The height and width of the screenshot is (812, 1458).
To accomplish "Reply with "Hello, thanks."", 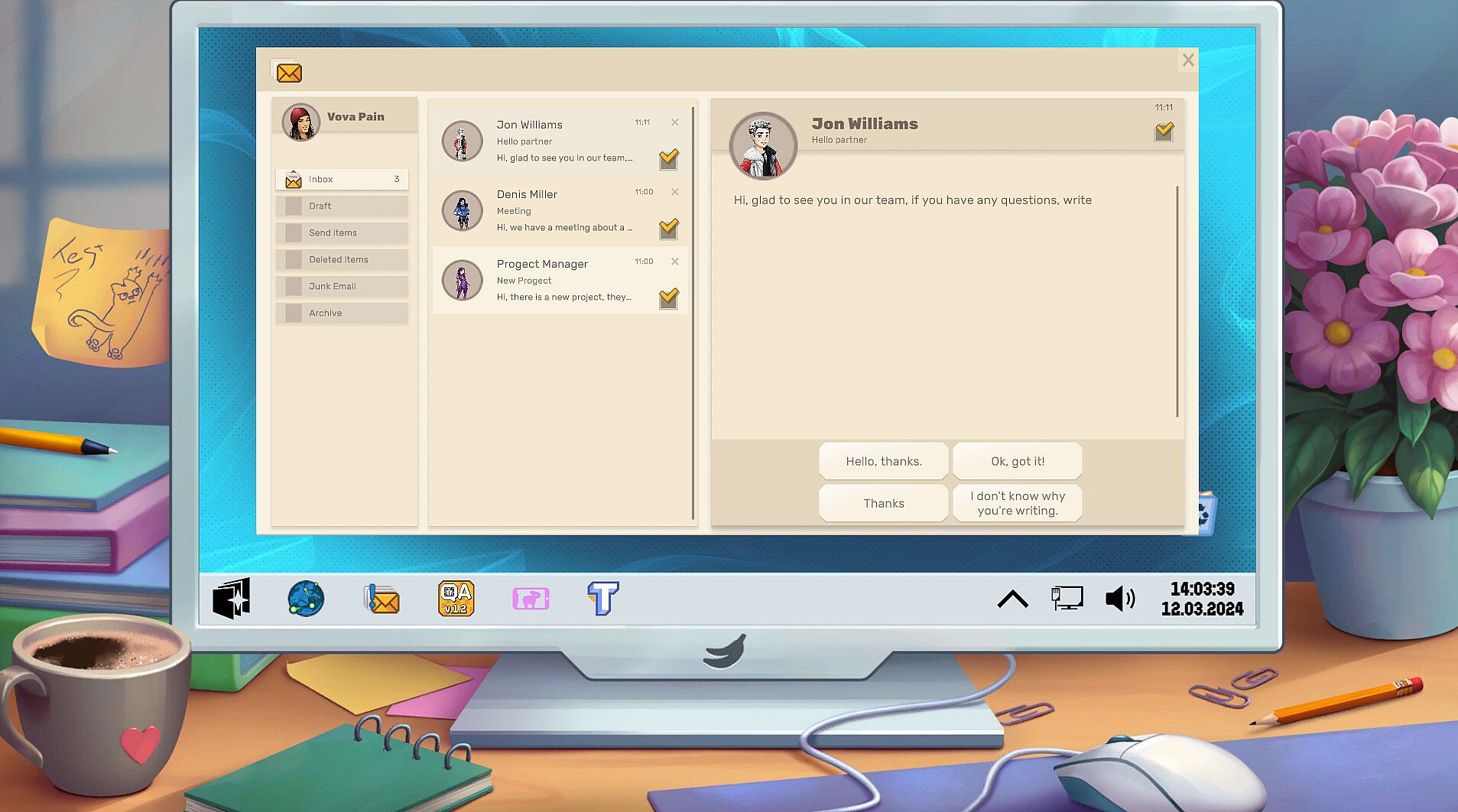I will coord(884,461).
